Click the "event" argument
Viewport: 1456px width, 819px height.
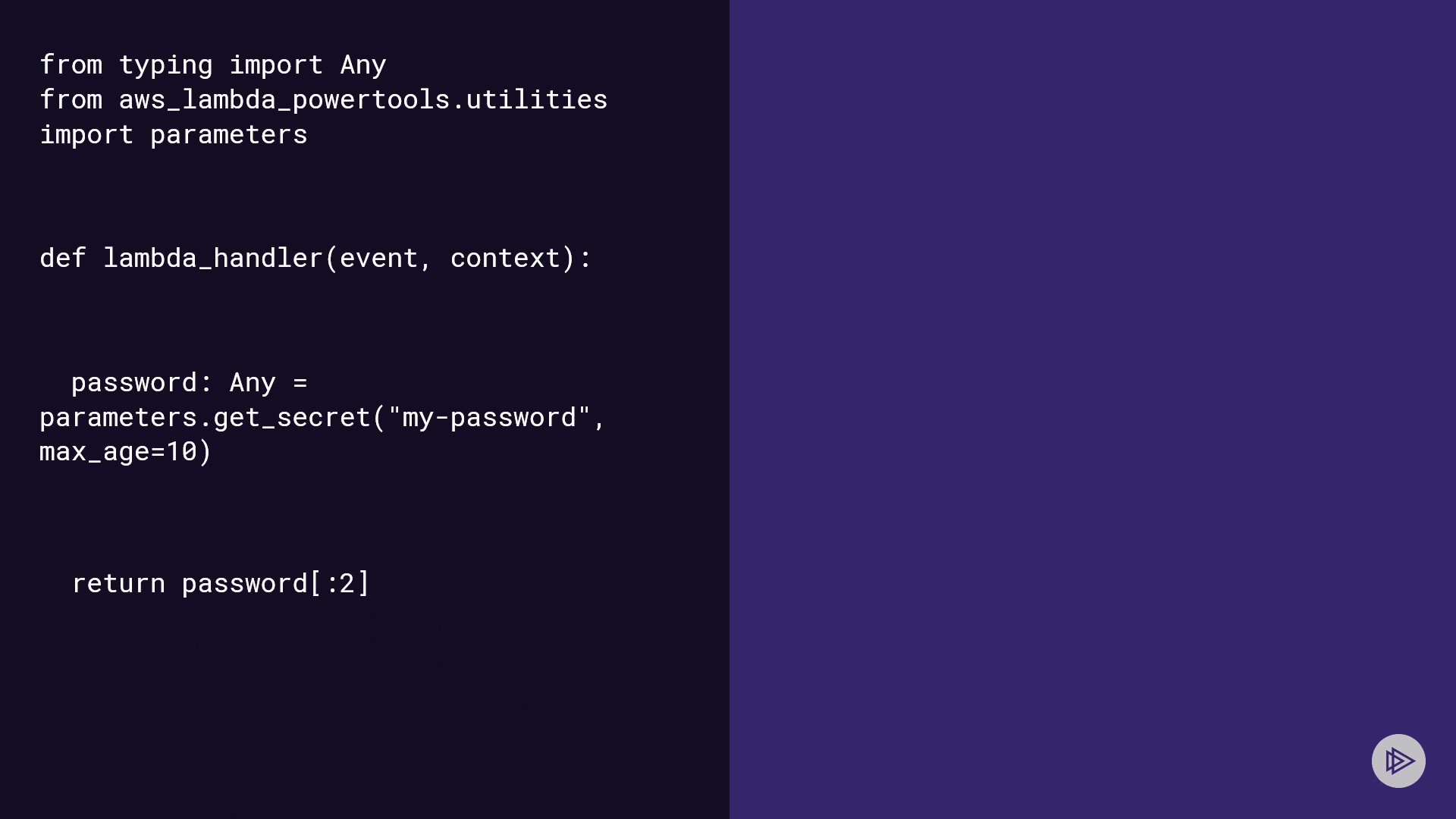[x=378, y=259]
